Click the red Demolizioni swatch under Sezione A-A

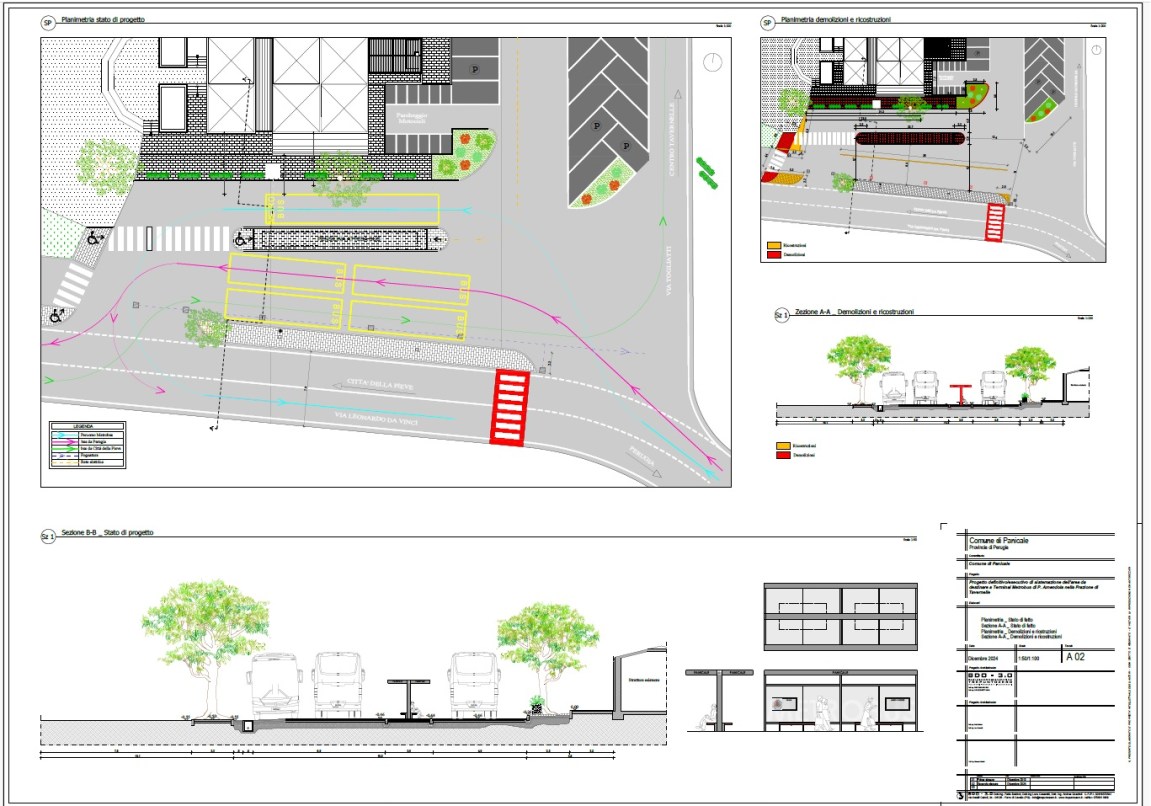tap(783, 455)
